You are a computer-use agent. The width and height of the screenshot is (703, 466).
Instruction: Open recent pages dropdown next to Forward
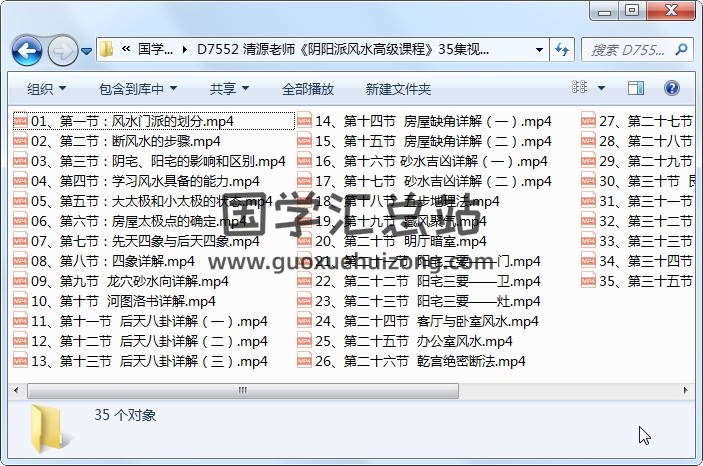point(87,50)
